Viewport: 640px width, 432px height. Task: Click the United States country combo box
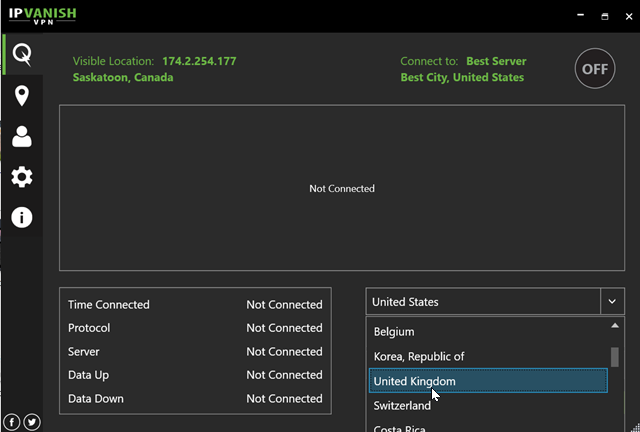click(x=495, y=301)
